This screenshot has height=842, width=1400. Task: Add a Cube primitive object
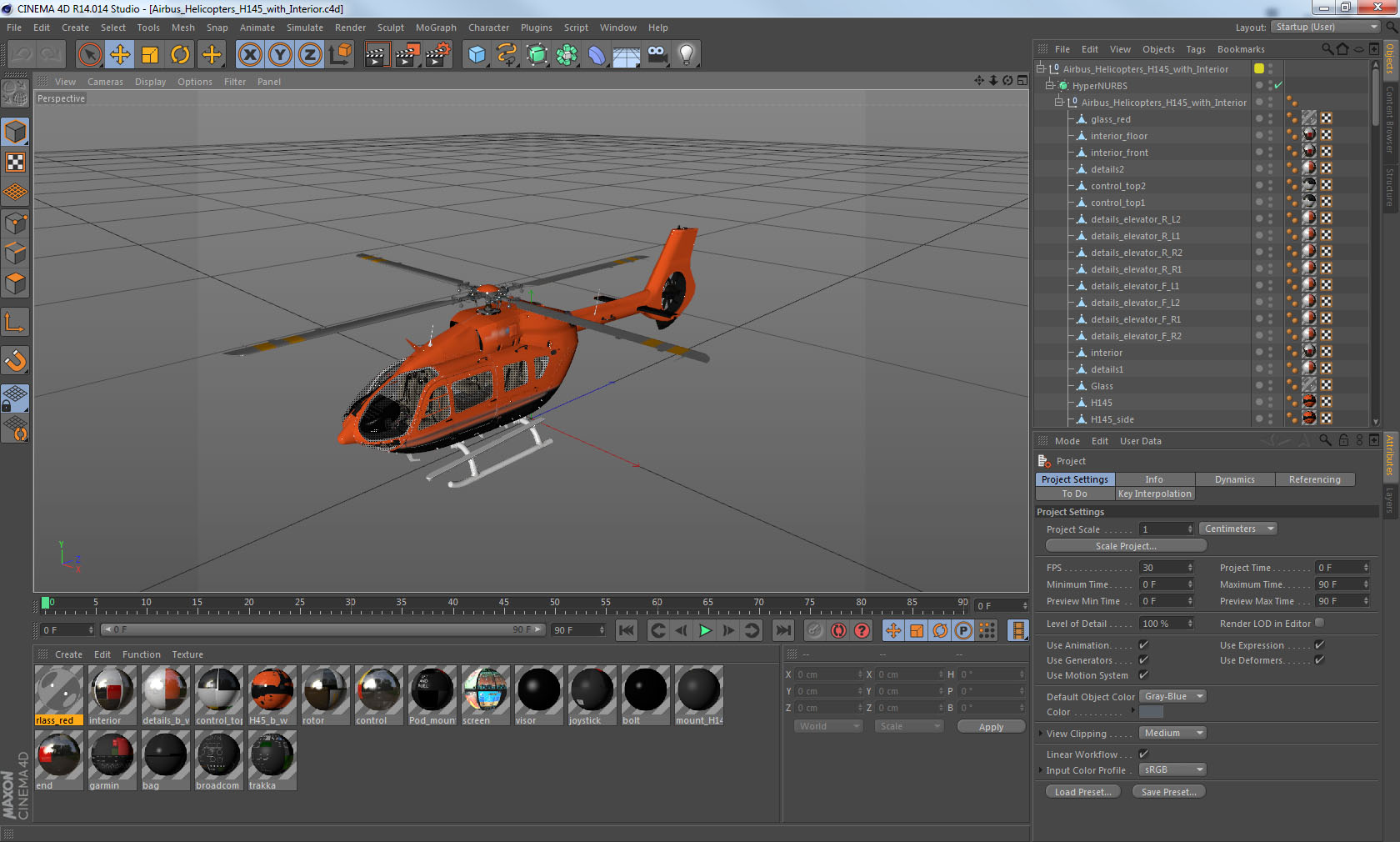point(477,55)
